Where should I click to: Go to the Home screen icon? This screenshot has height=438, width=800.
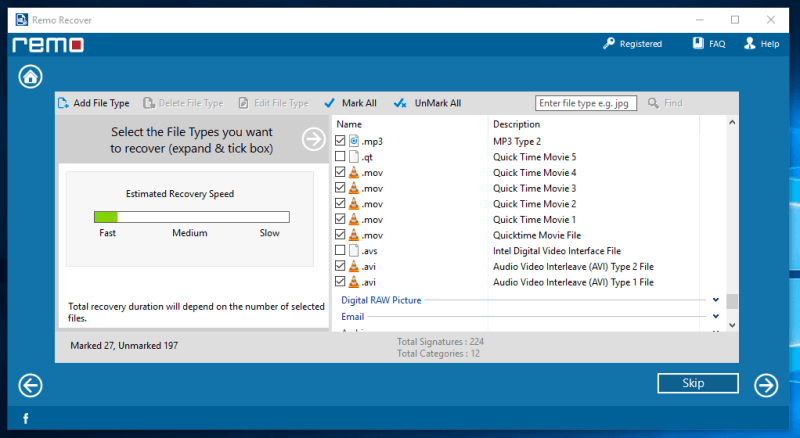pyautogui.click(x=31, y=77)
